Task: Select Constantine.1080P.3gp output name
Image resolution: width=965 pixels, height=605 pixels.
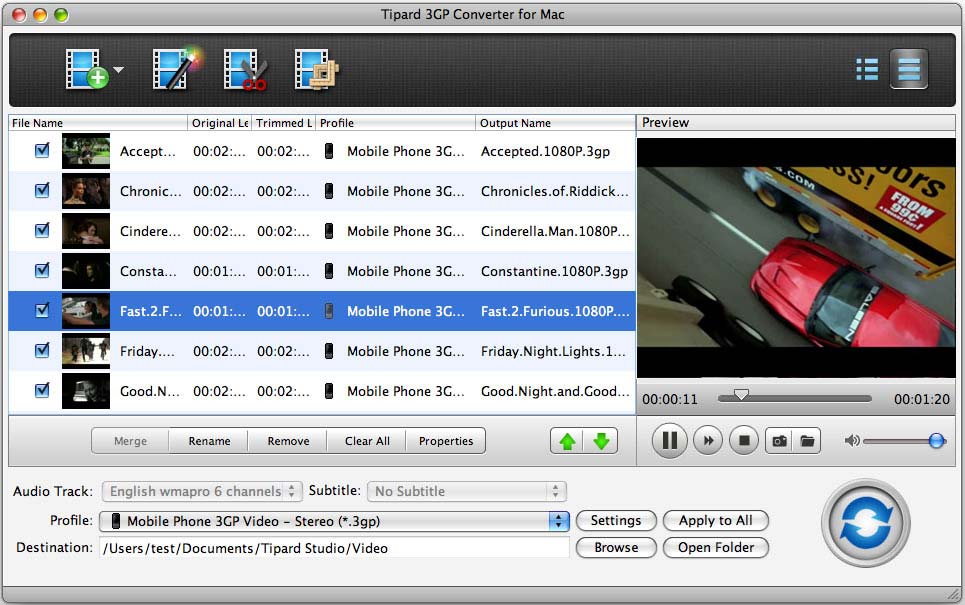Action: [555, 271]
